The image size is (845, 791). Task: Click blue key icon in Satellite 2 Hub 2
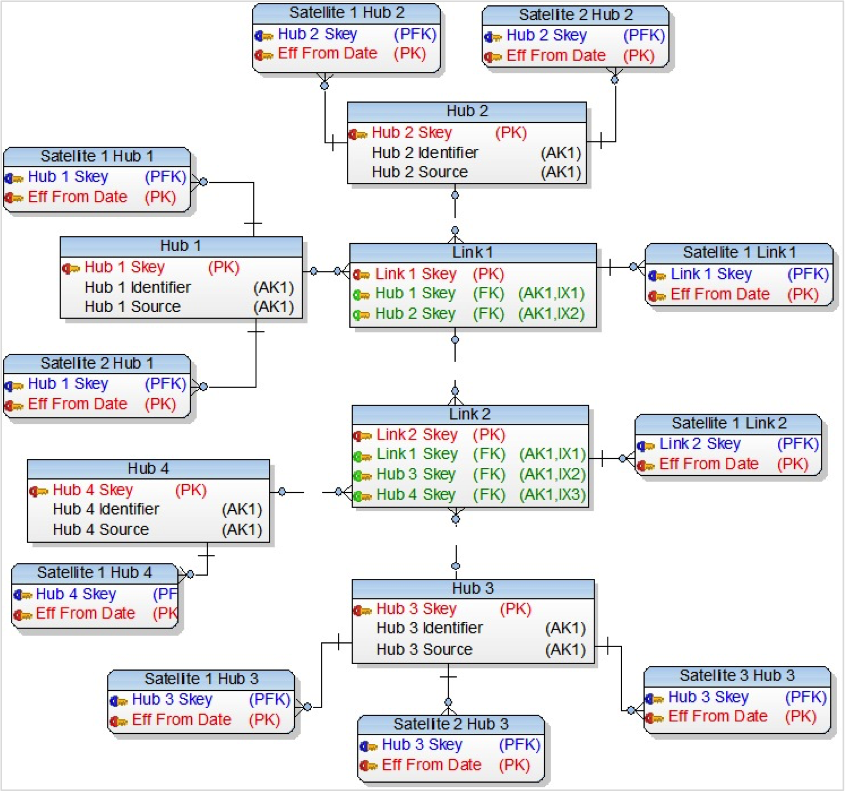[493, 37]
